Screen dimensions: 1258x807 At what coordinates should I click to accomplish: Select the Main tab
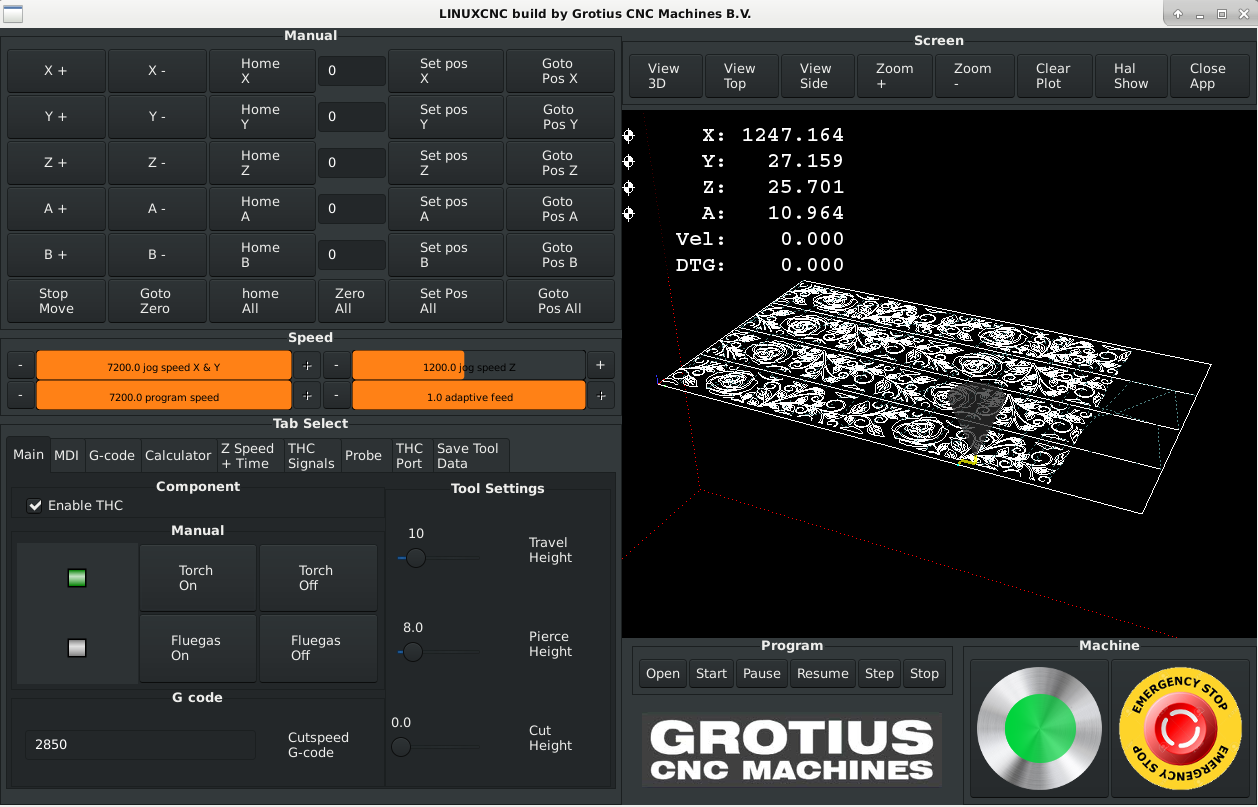click(28, 454)
